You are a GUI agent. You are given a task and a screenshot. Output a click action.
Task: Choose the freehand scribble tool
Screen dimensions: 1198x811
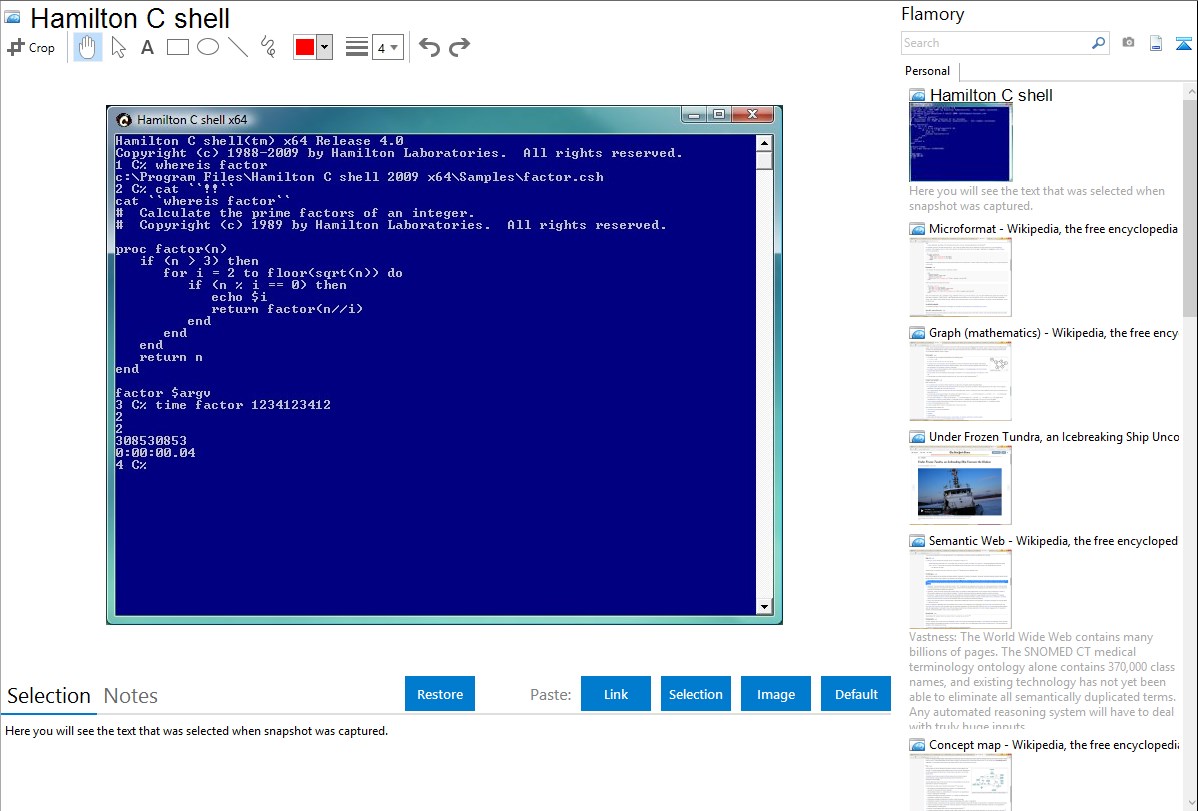pos(268,47)
